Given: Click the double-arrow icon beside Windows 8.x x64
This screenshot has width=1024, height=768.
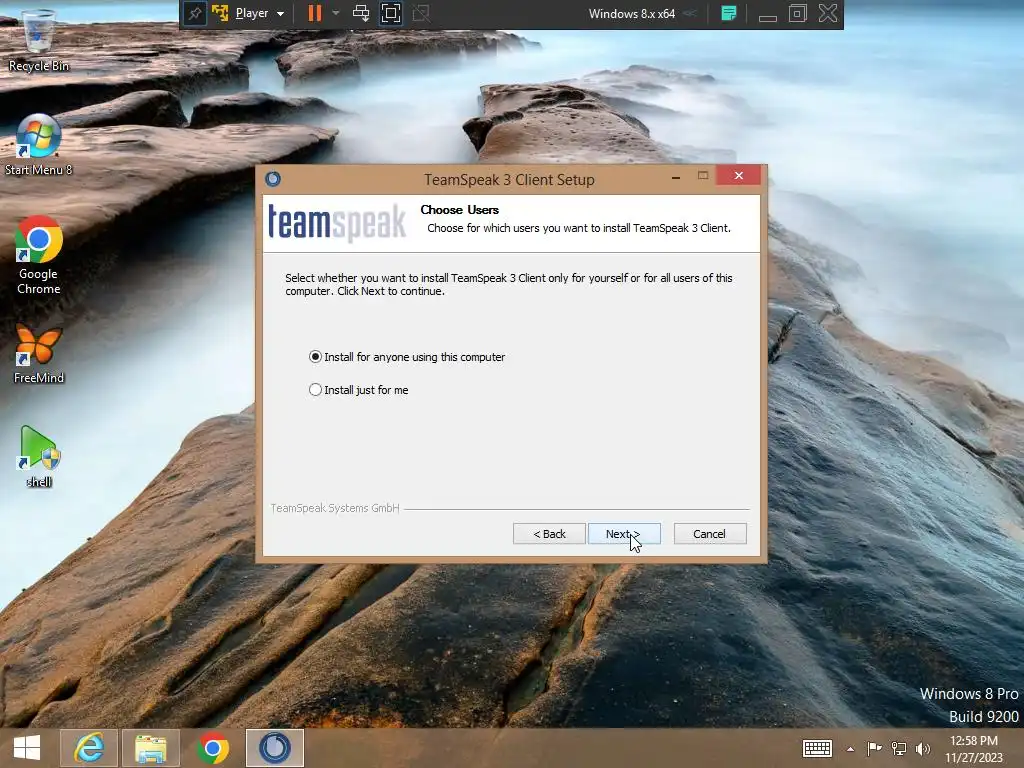Looking at the screenshot, I should [690, 13].
